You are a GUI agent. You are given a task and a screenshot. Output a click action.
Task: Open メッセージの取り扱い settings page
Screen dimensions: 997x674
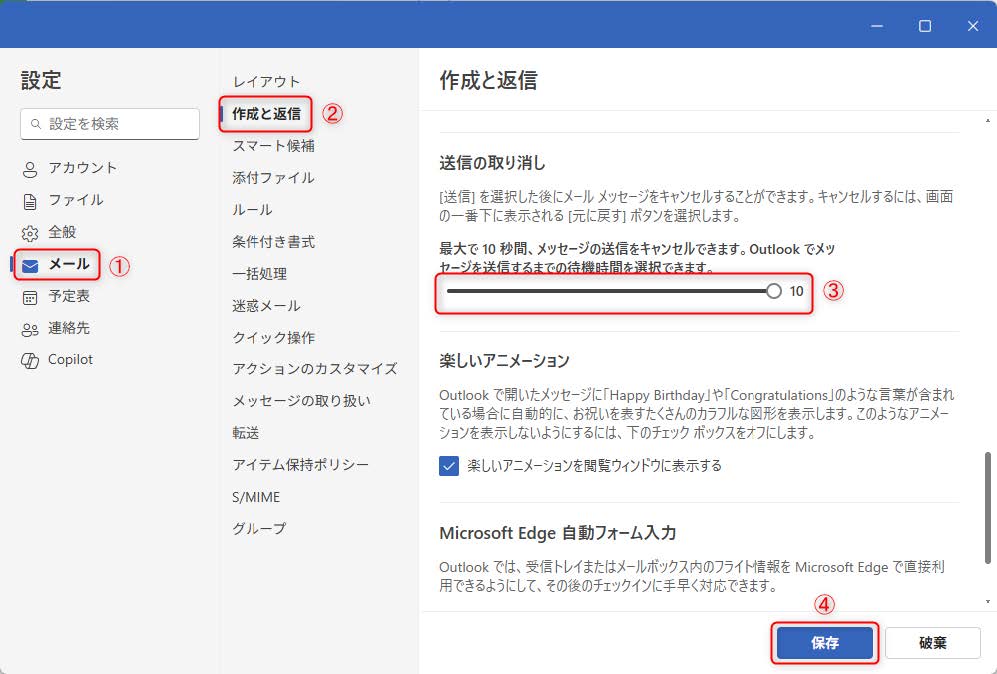click(x=301, y=401)
